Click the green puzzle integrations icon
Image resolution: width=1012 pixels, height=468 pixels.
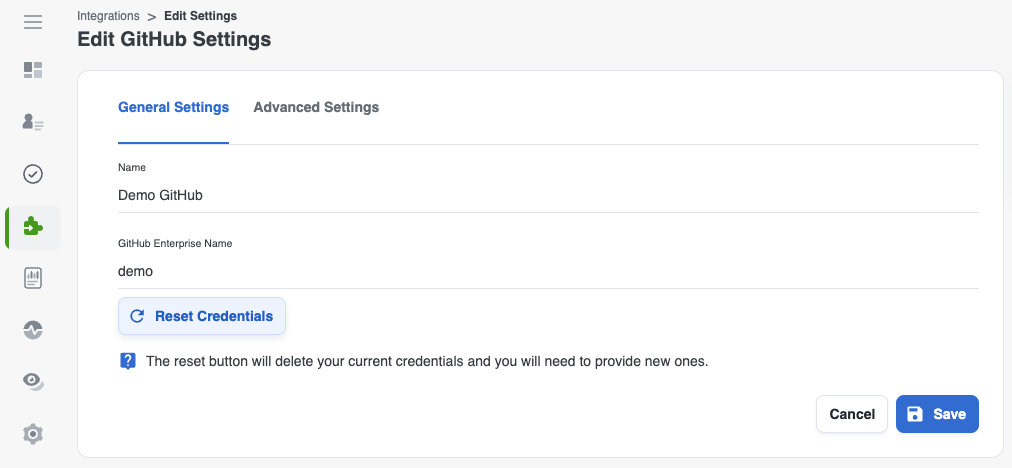33,227
